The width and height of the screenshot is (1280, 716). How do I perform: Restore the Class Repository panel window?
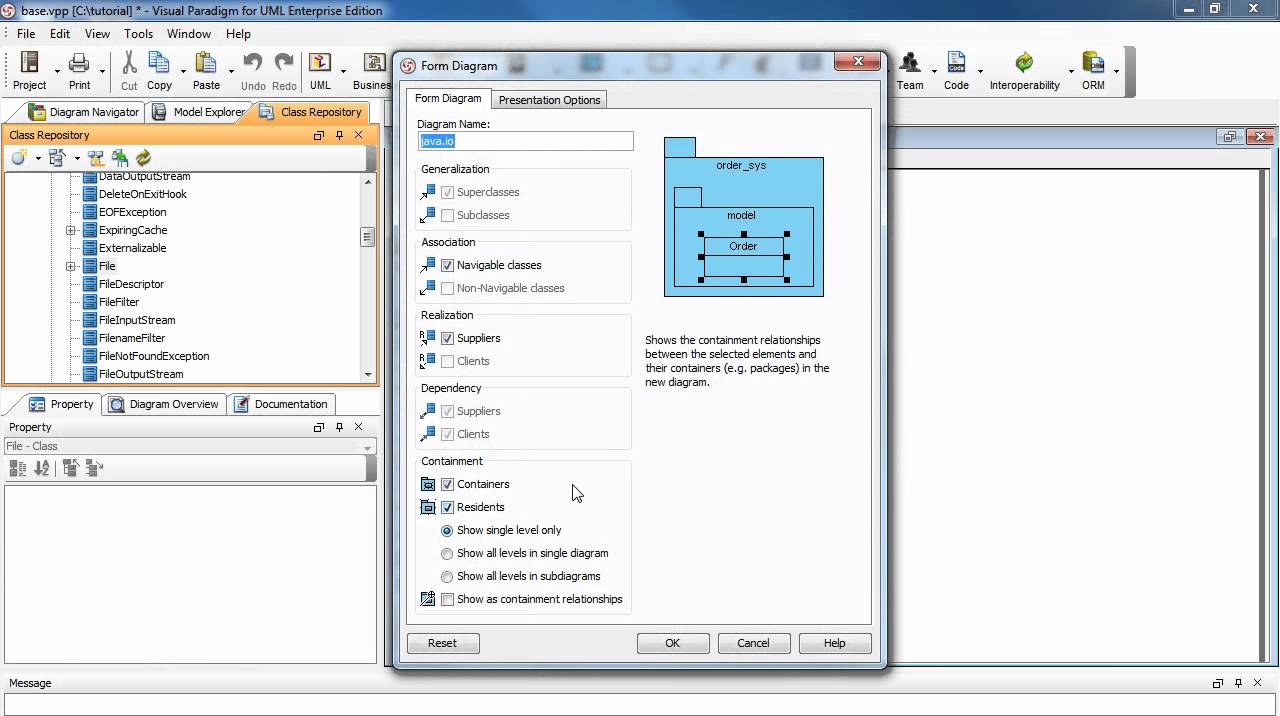point(319,135)
